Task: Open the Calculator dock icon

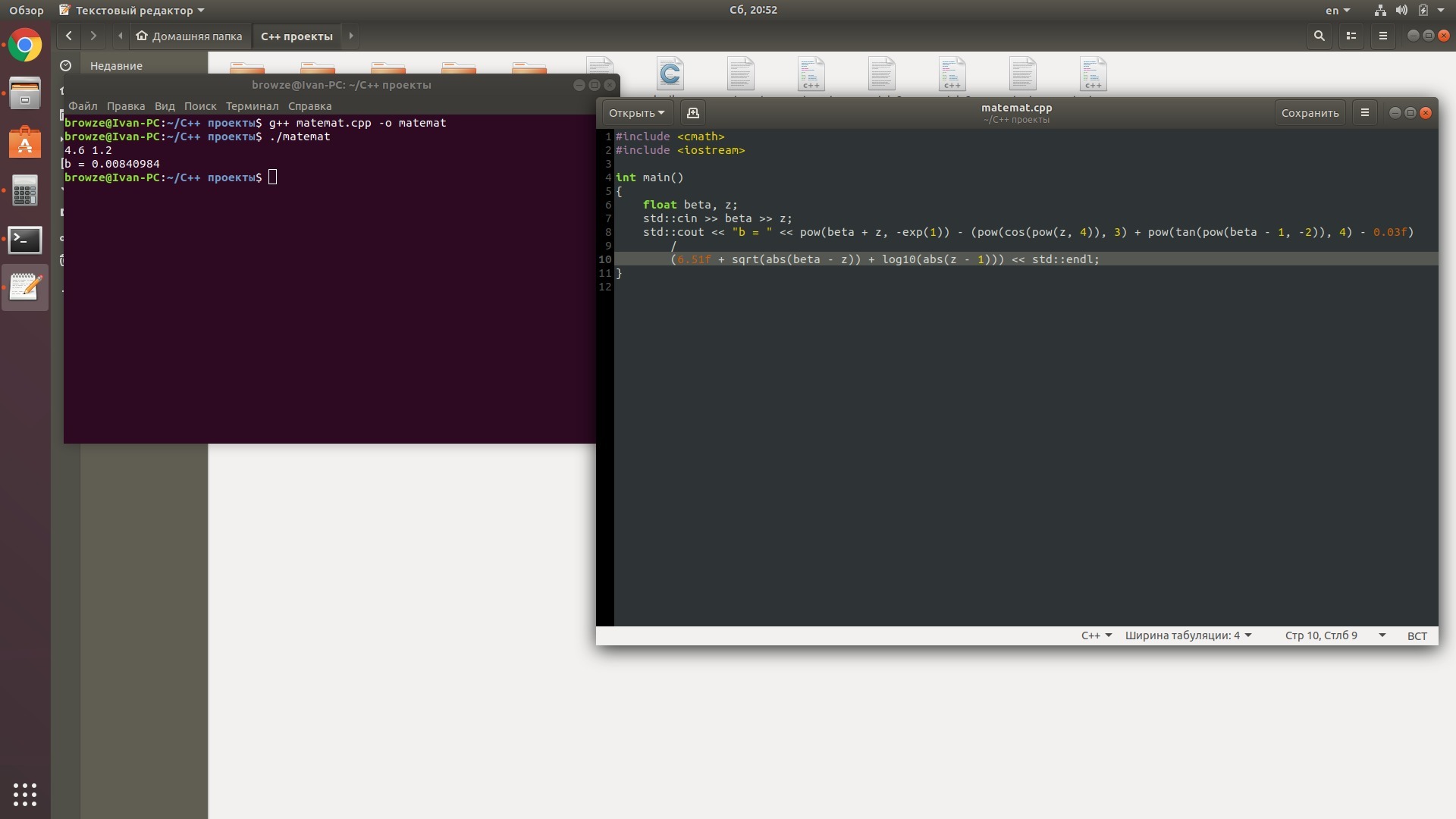Action: coord(25,191)
